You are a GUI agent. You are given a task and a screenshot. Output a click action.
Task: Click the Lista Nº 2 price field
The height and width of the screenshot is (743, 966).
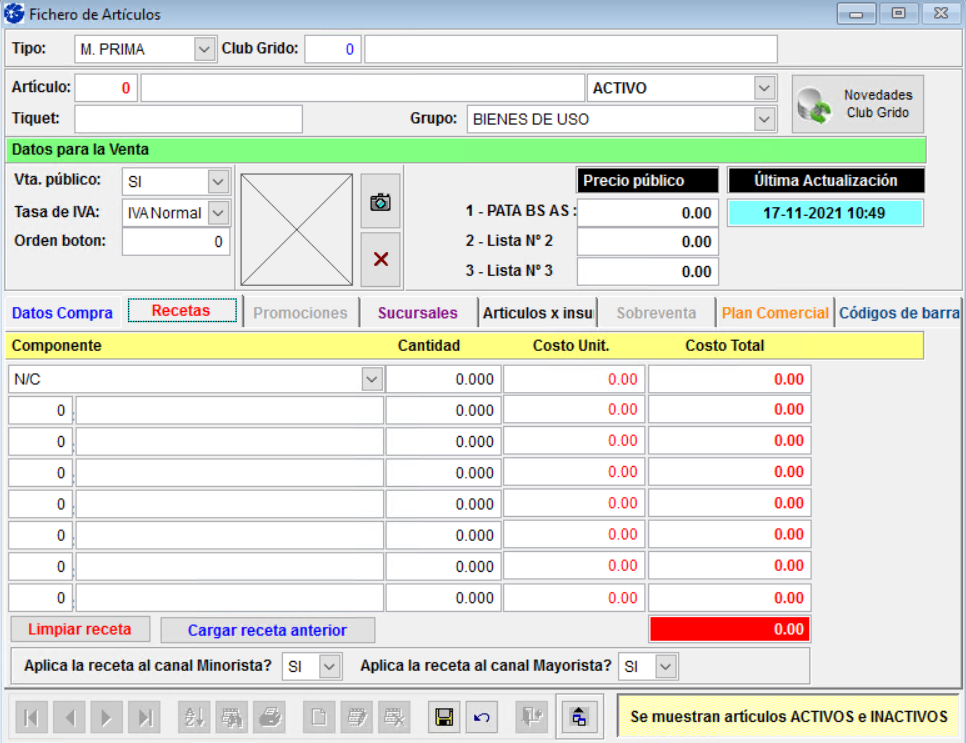tap(647, 242)
